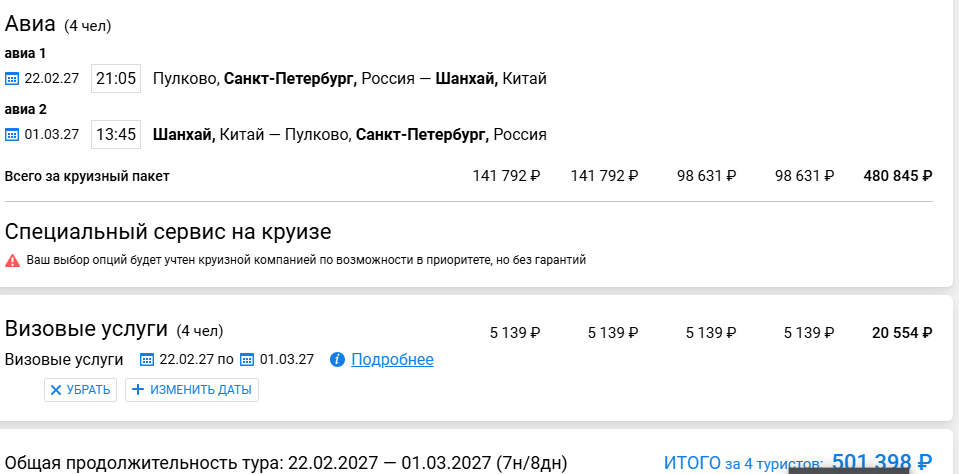Click calendar icon beside 01.03.27 return flight
This screenshot has width=959, height=474.
point(12,135)
